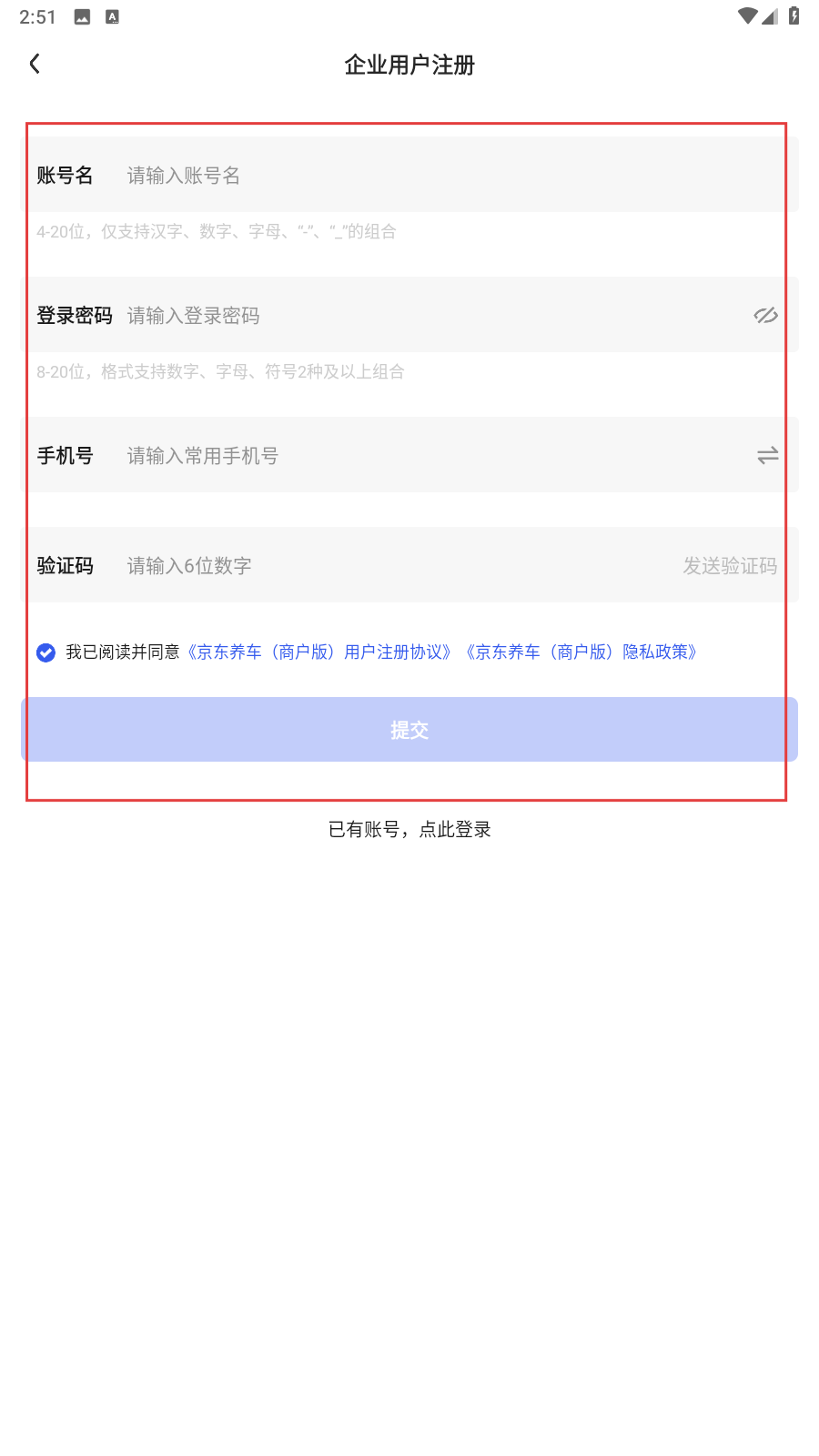Tap 已有账号，点此登录 link
819x1456 pixels.
pos(409,829)
